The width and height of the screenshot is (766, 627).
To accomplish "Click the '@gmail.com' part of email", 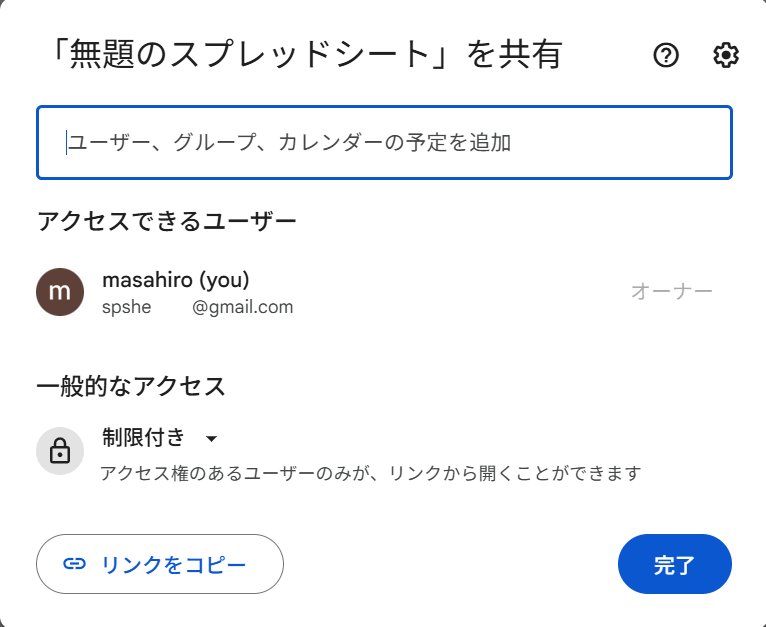I will tap(243, 307).
